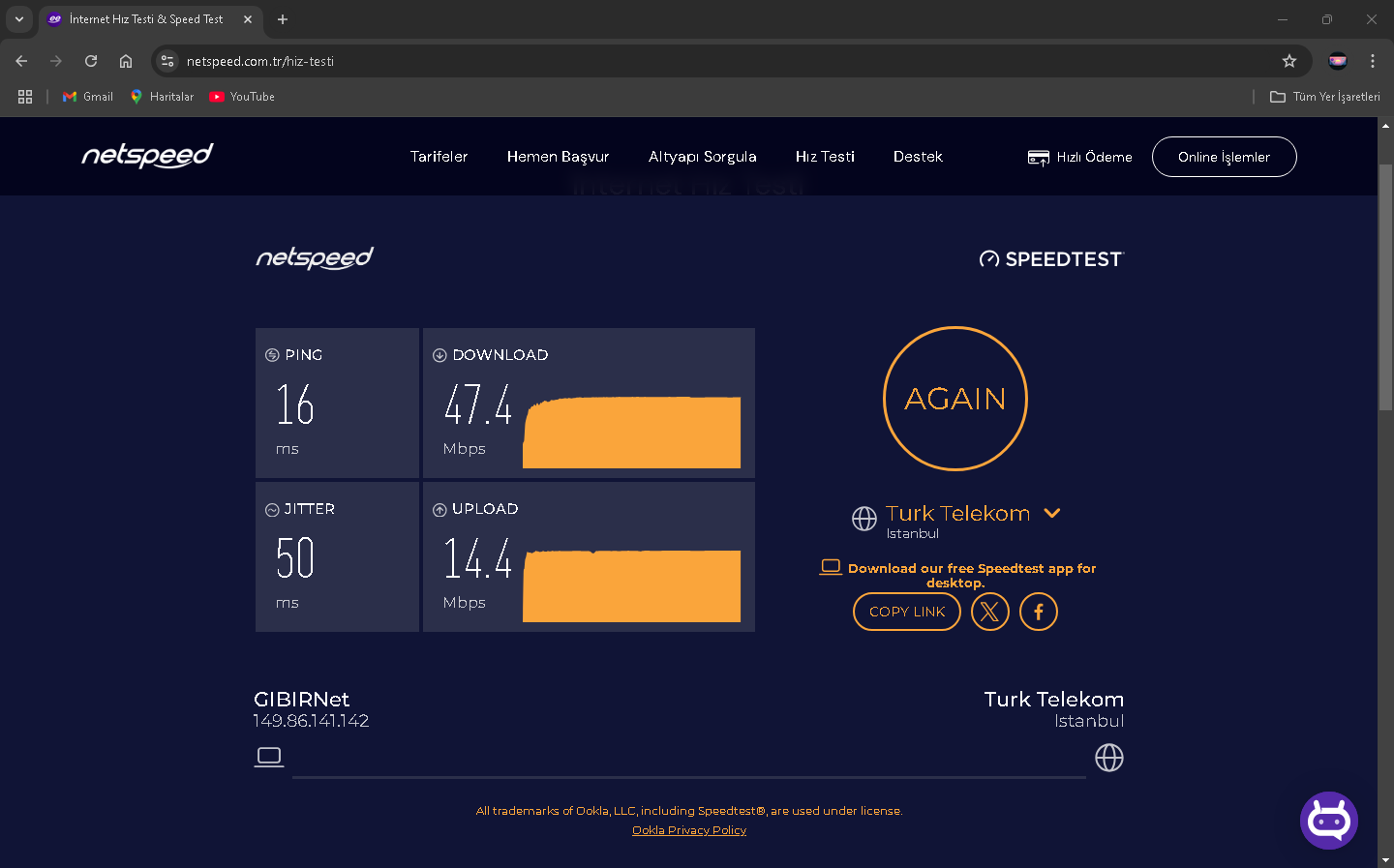
Task: Open the tab search dropdown
Action: [x=19, y=19]
